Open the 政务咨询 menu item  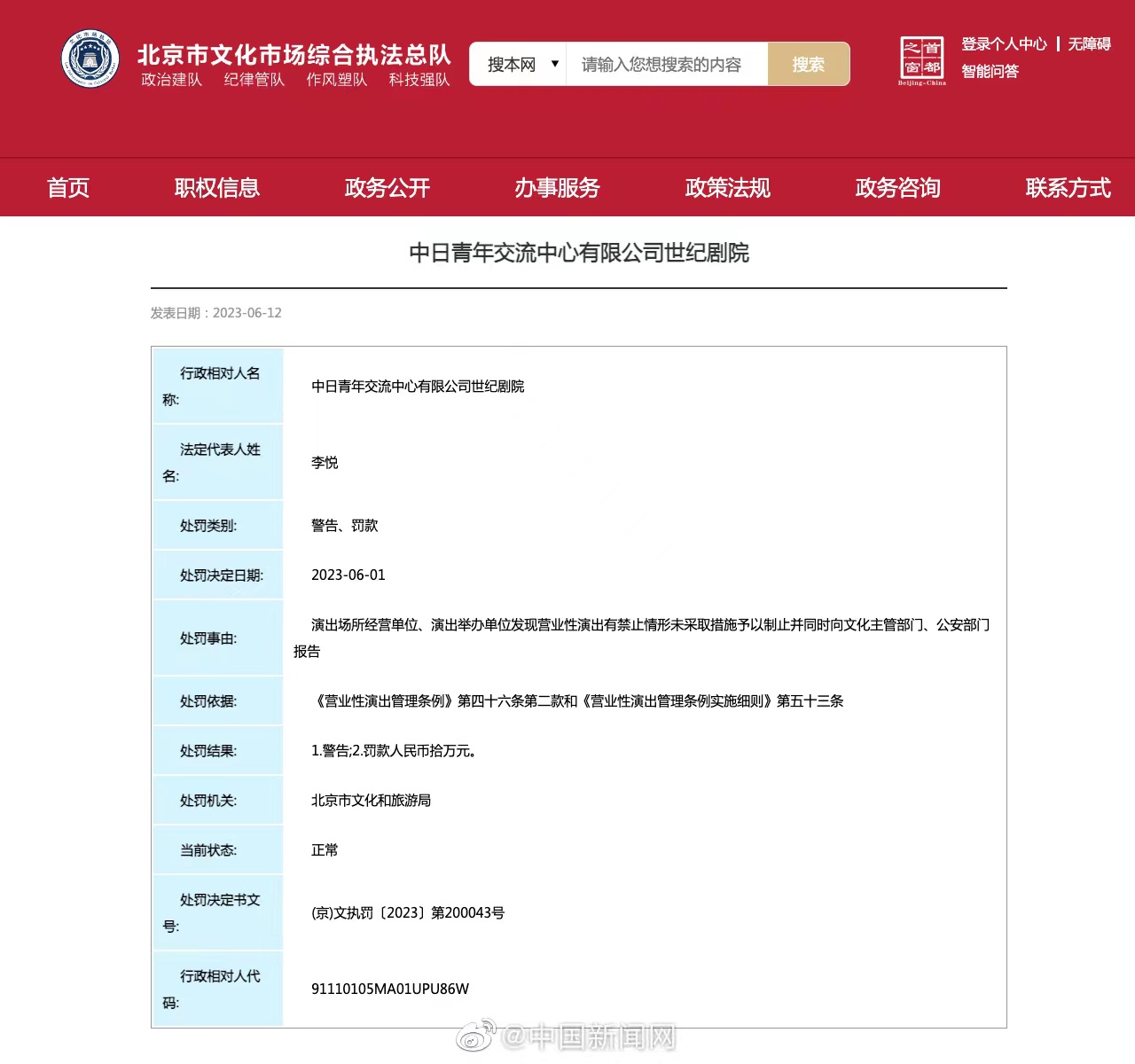coord(898,188)
